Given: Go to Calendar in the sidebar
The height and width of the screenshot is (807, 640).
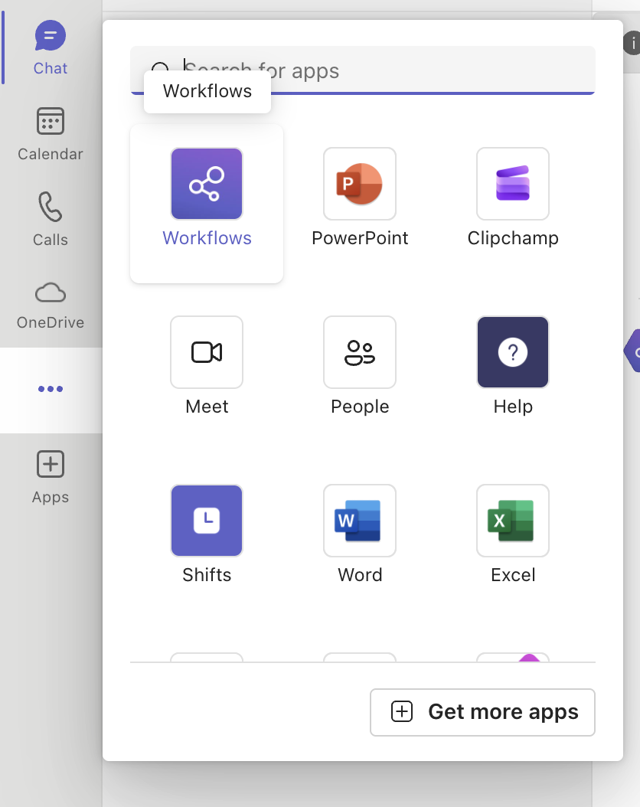Looking at the screenshot, I should (50, 134).
